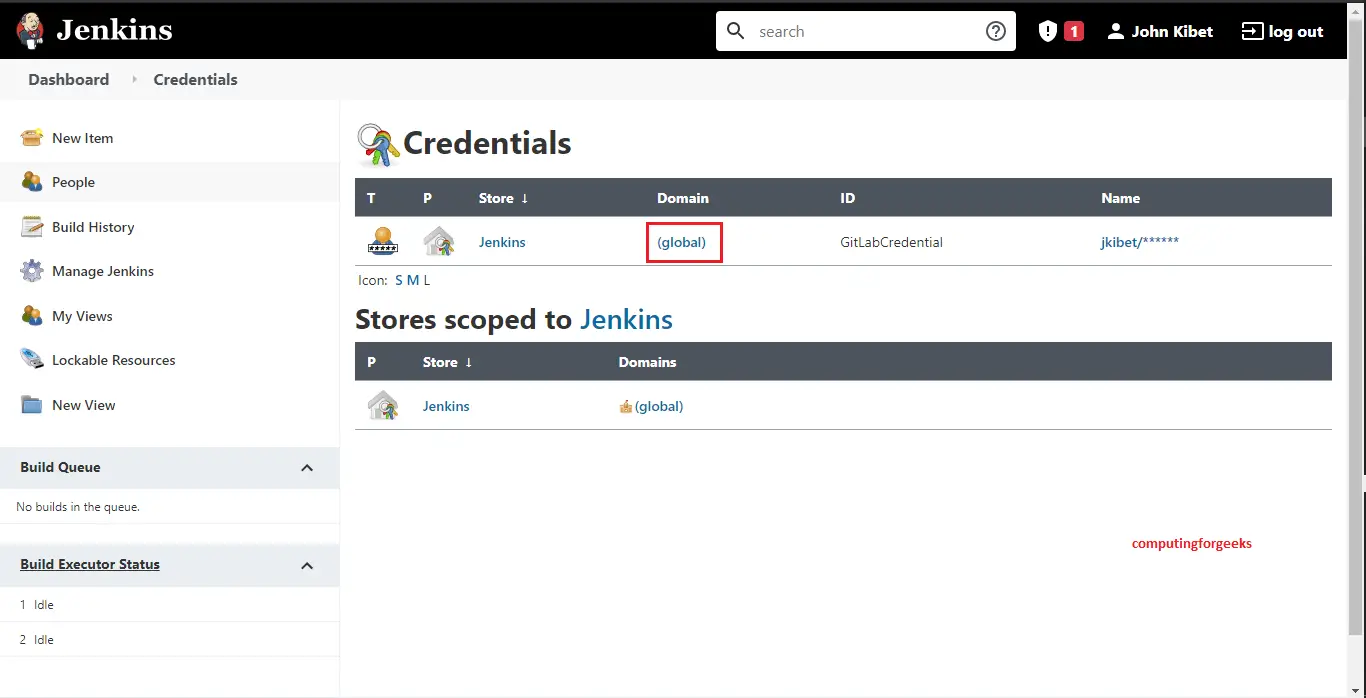This screenshot has height=698, width=1366.
Task: Open the security warning shield icon
Action: [x=1047, y=31]
